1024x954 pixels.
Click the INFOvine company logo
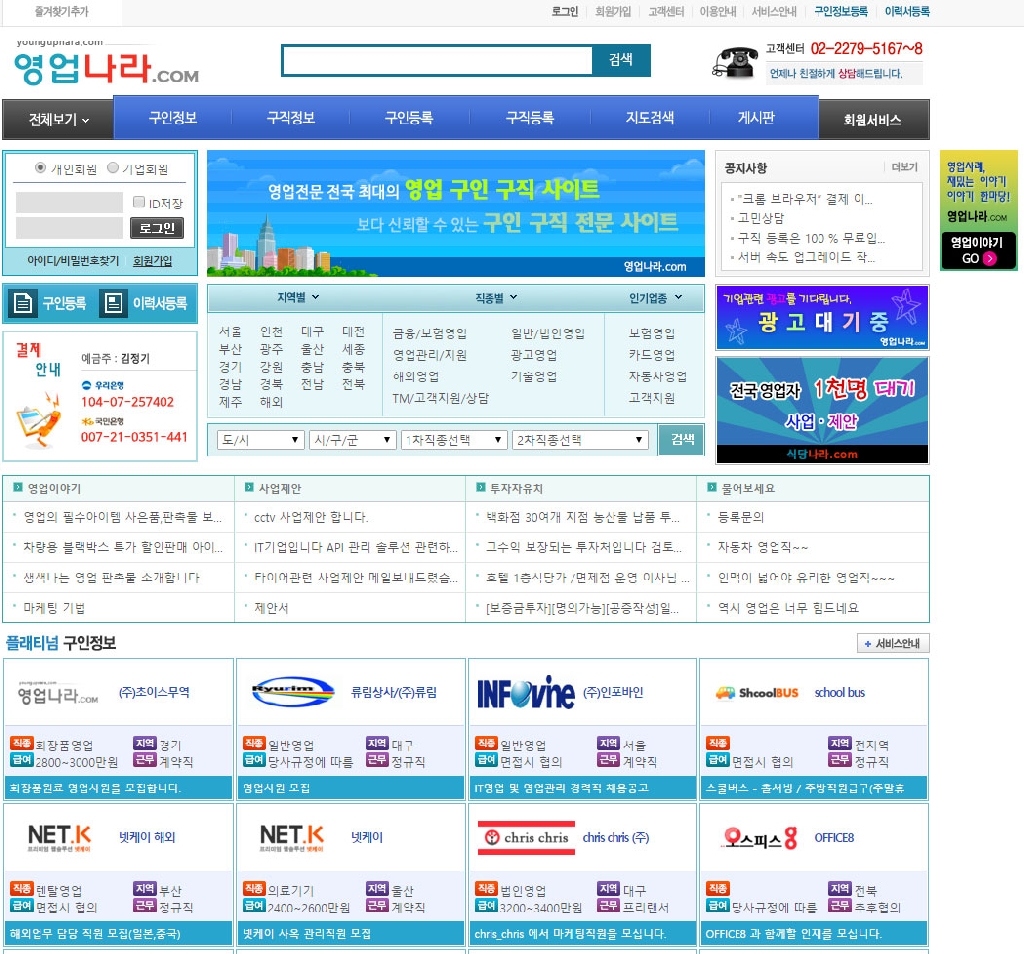[x=525, y=692]
